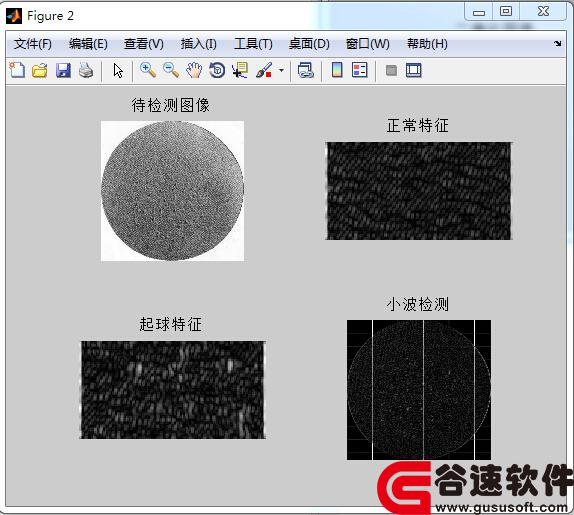Toggle the Data Cursor tool
Image resolution: width=574 pixels, height=515 pixels.
click(240, 70)
